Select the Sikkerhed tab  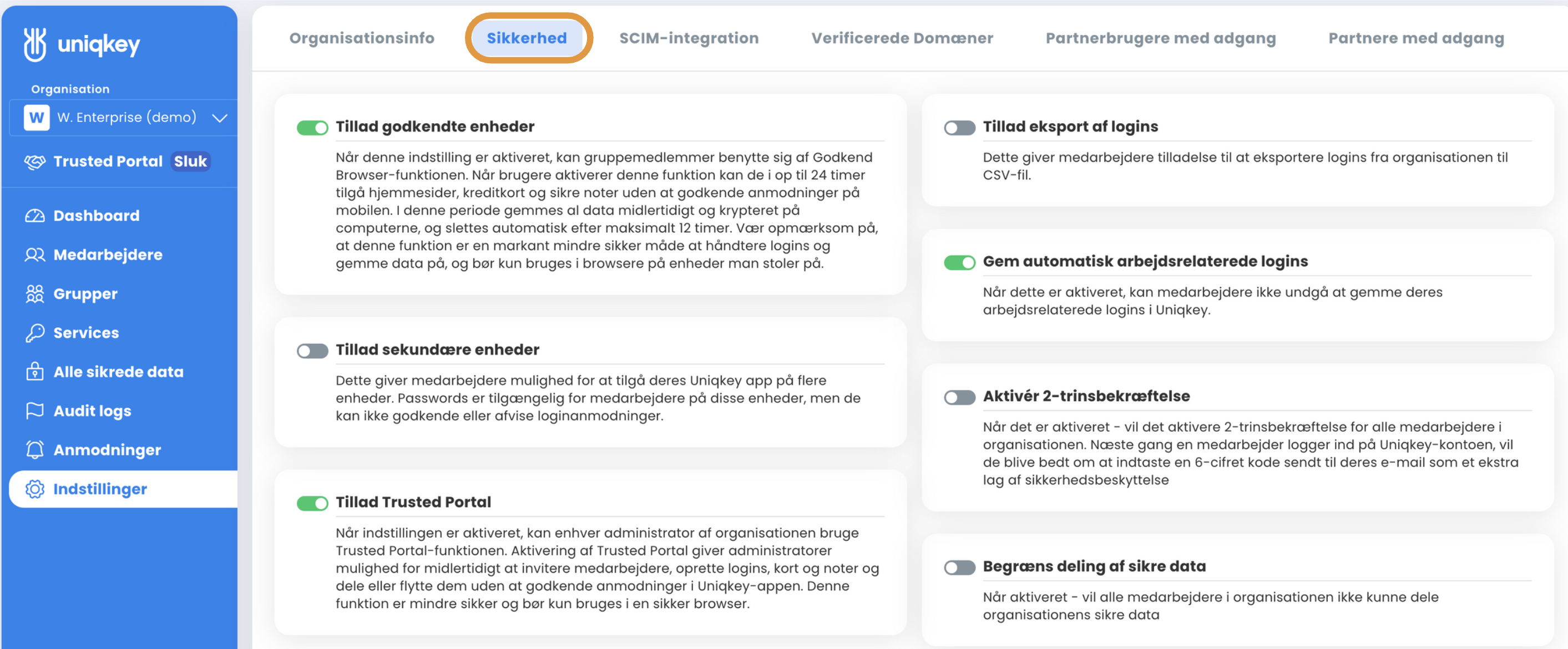click(527, 38)
